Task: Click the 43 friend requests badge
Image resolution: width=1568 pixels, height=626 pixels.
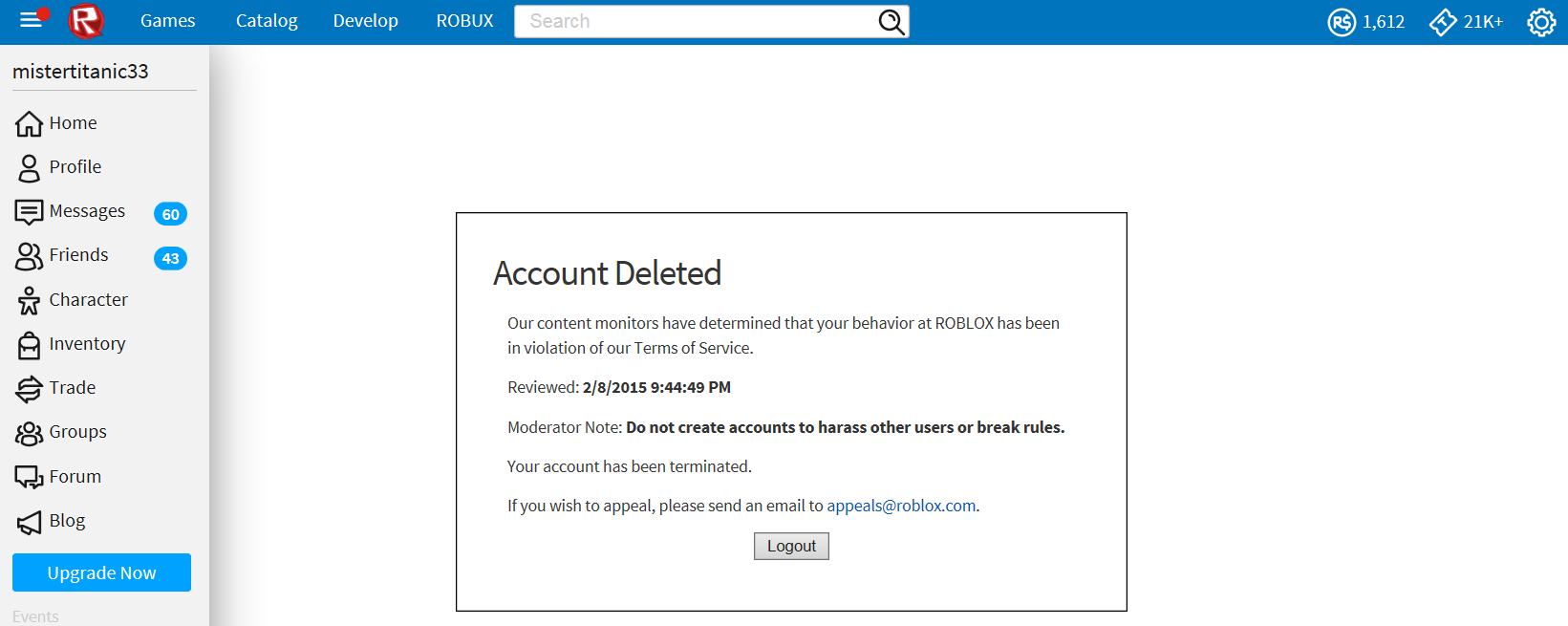Action: pos(170,258)
